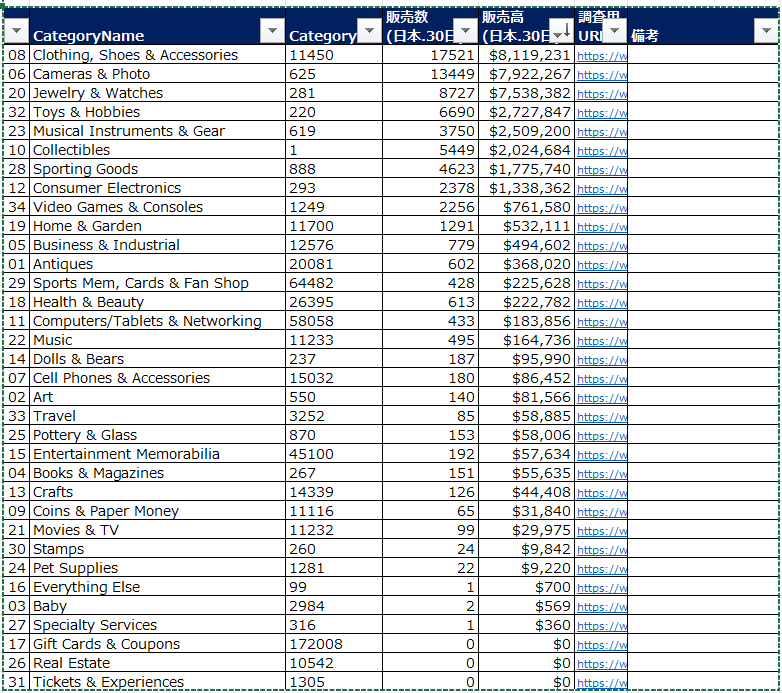Open the CategoryName column filter dropdown
The width and height of the screenshot is (782, 693).
click(x=272, y=31)
